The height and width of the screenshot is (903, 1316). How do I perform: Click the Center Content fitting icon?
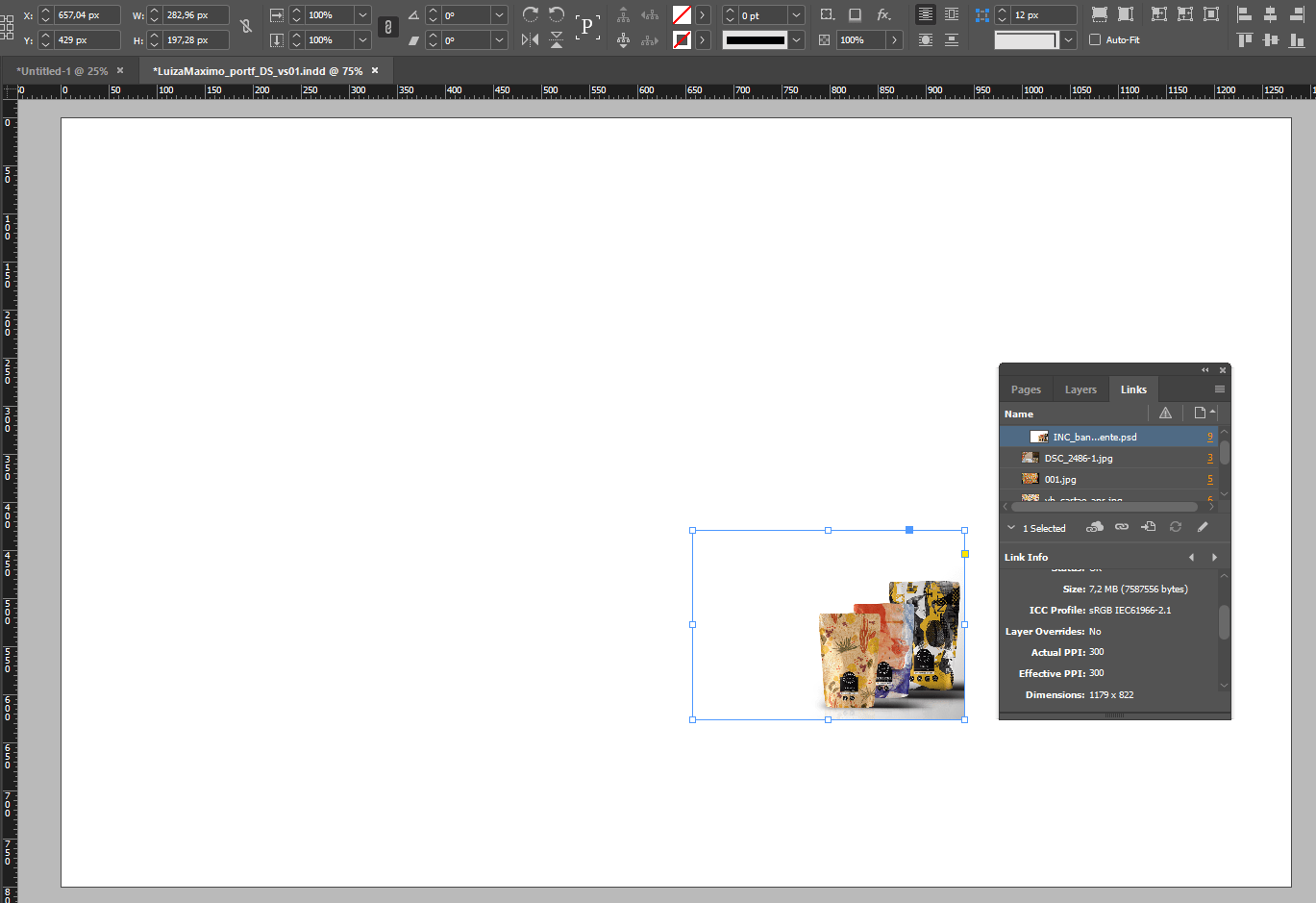point(1212,13)
